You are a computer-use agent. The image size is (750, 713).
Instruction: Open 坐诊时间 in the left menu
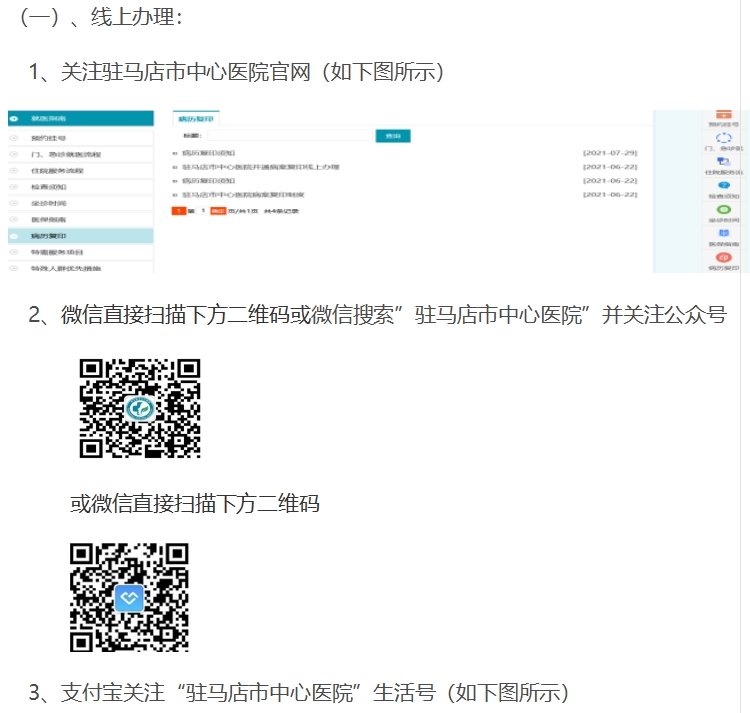click(81, 203)
